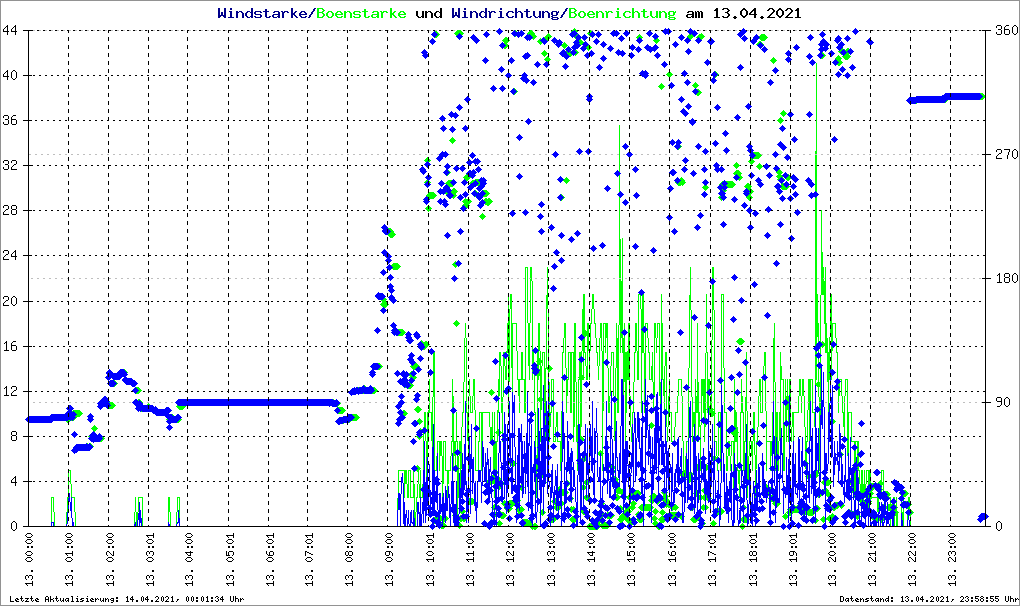Click the 13. 00:00 time axis label
This screenshot has height=606, width=1020.
(29, 560)
